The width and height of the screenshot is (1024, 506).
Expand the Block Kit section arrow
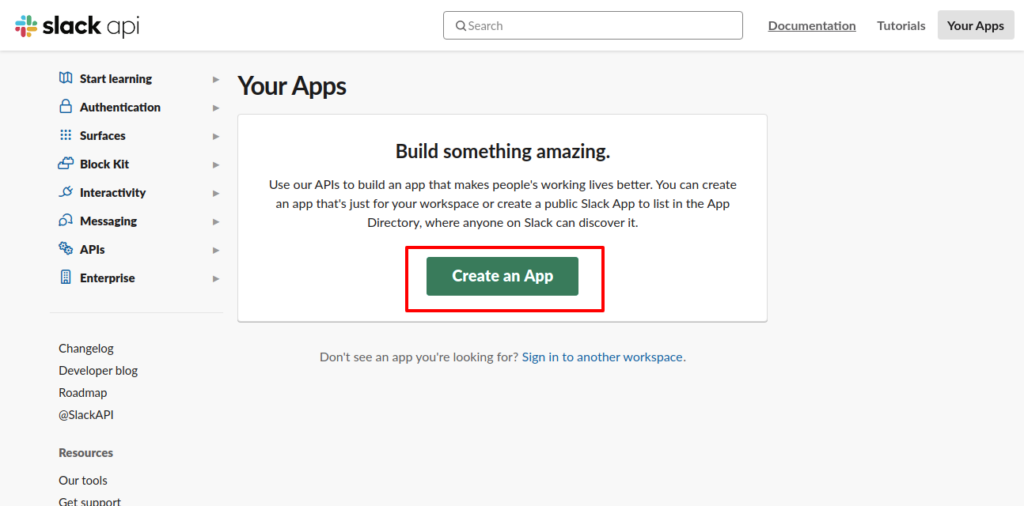pyautogui.click(x=216, y=165)
